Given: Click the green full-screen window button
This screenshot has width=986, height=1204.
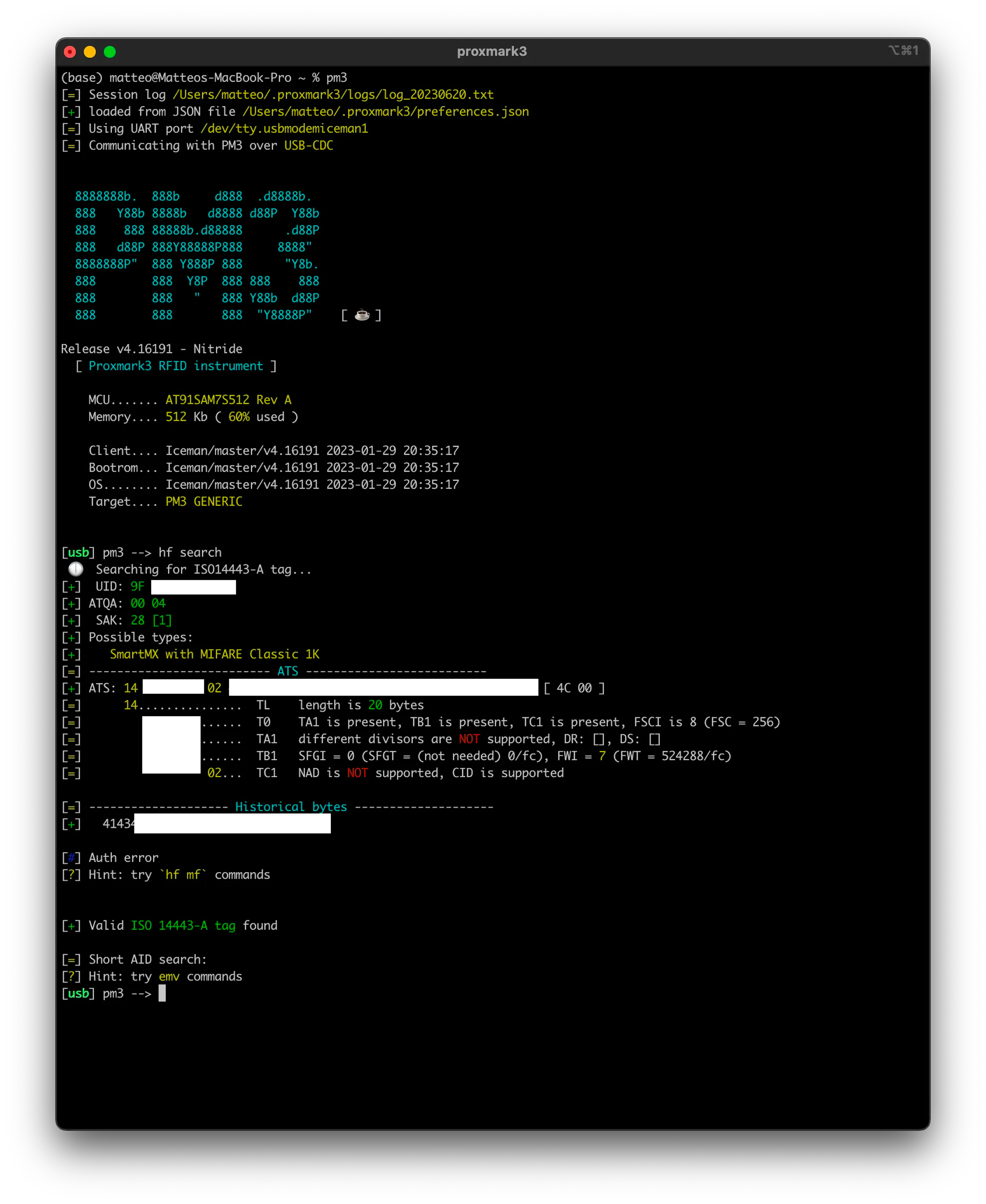Looking at the screenshot, I should 110,52.
